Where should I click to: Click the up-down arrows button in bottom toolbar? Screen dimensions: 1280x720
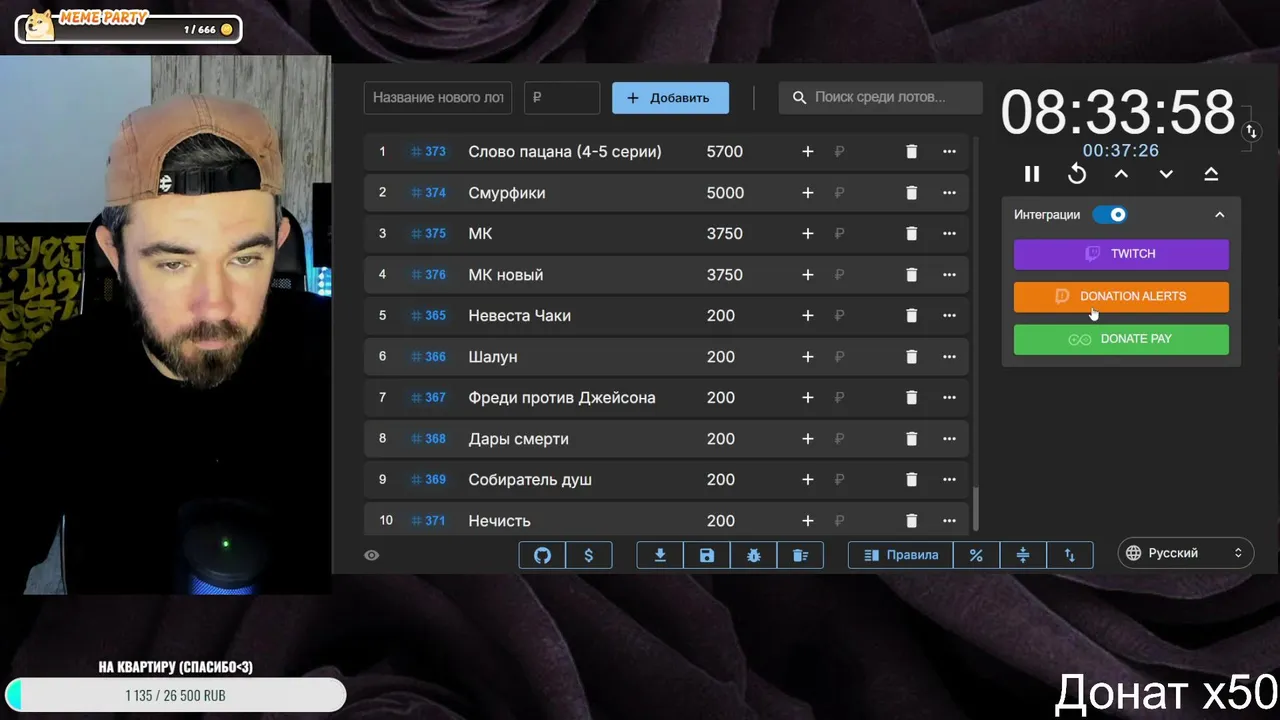click(1070, 555)
